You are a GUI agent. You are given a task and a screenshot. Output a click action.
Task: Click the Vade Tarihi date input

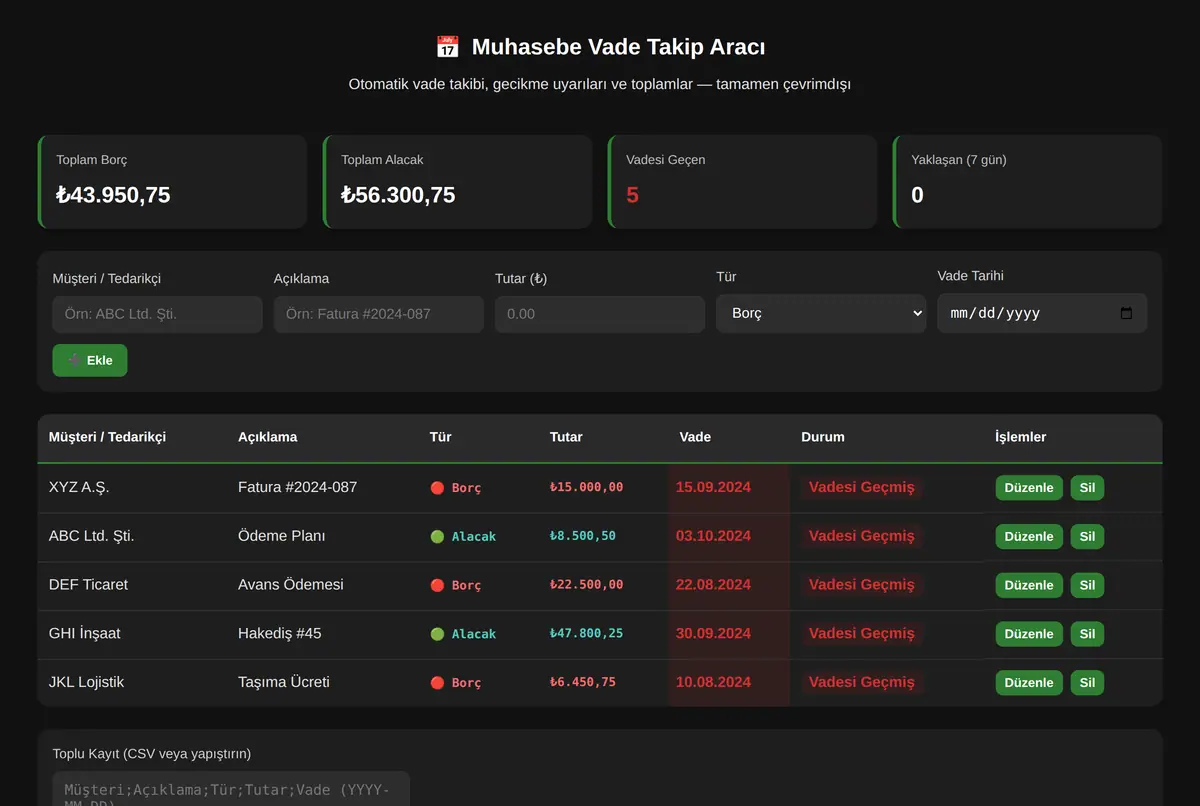click(x=1042, y=313)
